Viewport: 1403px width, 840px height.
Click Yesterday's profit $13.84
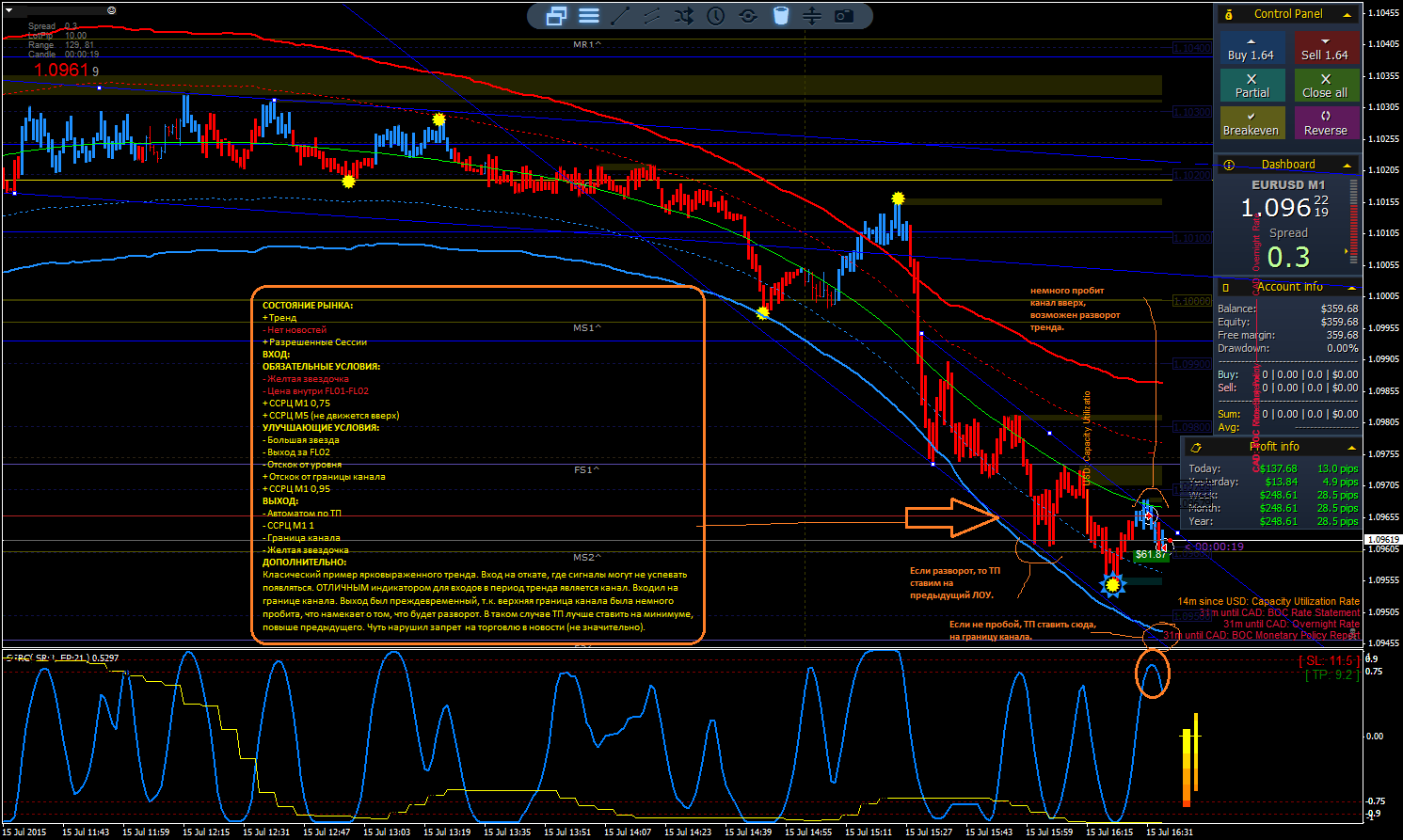click(x=1282, y=482)
